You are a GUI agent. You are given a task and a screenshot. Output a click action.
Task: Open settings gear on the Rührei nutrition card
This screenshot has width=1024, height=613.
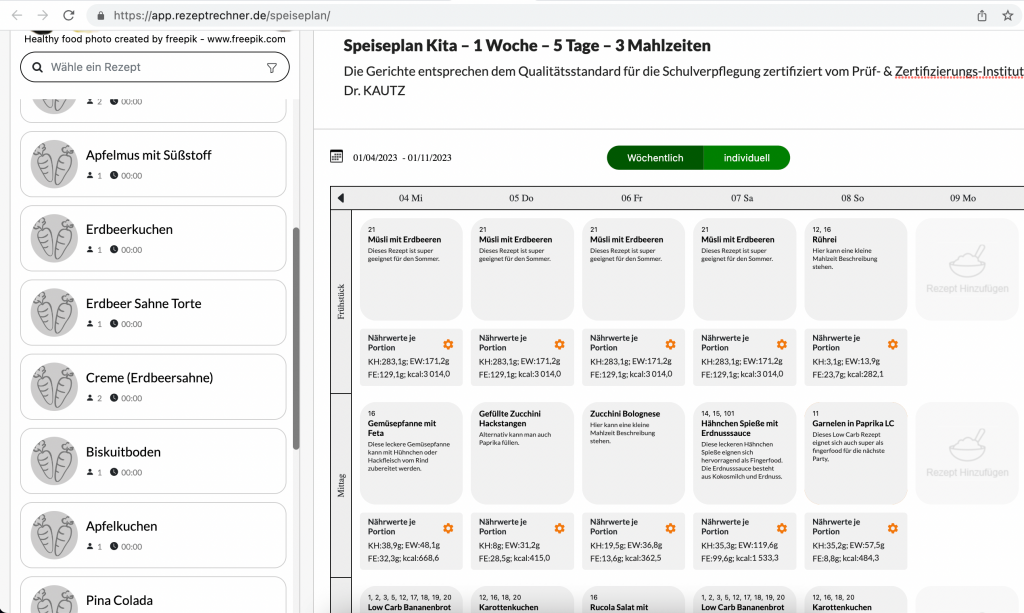[893, 343]
